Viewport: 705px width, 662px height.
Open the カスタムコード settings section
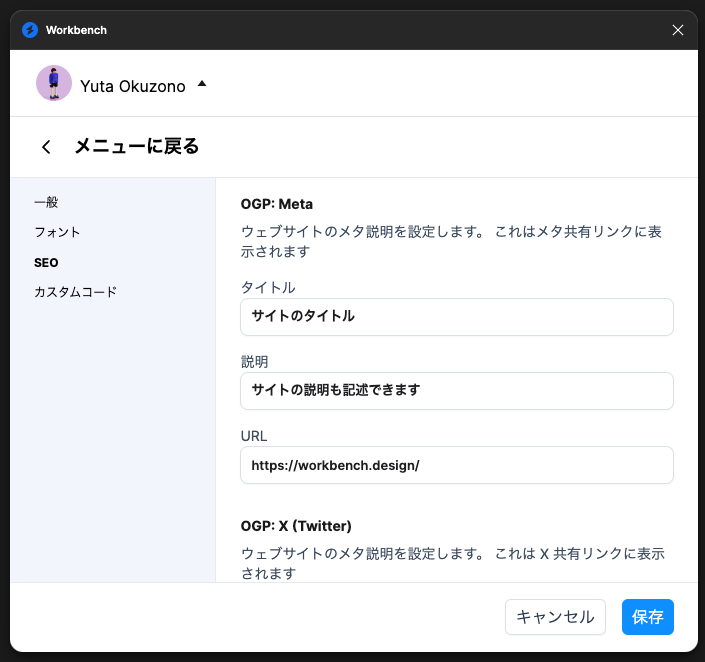point(76,292)
